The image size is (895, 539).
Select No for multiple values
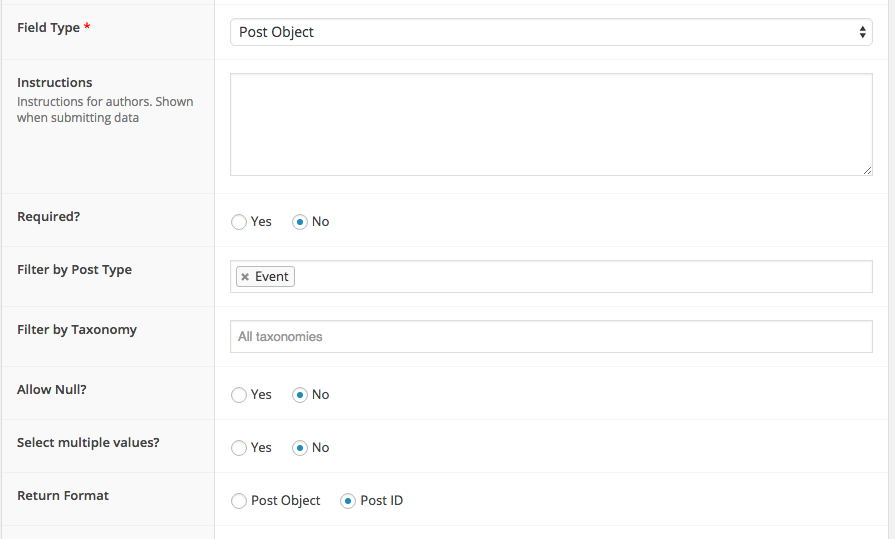299,448
